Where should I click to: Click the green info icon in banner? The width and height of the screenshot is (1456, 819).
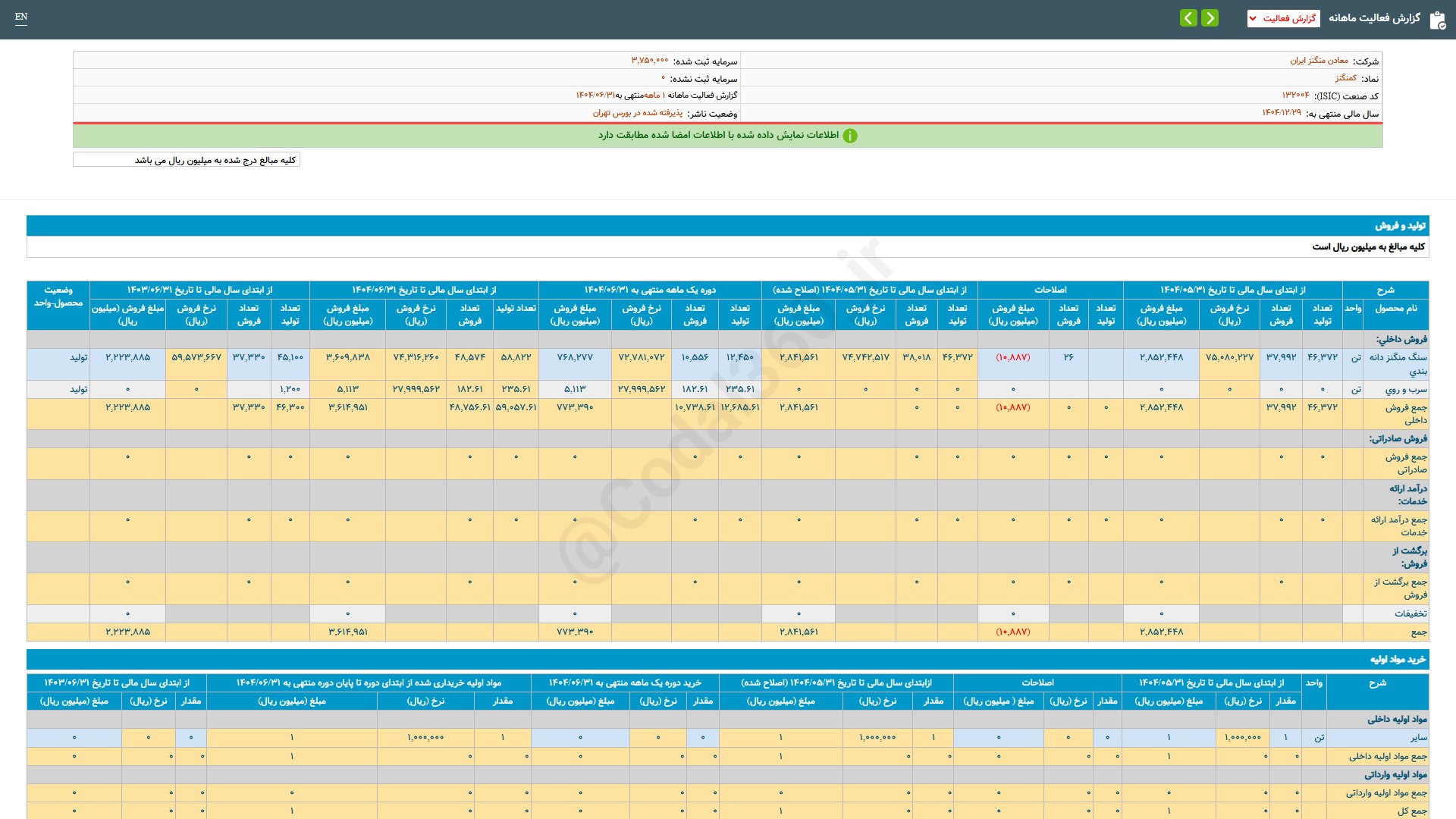tap(850, 136)
